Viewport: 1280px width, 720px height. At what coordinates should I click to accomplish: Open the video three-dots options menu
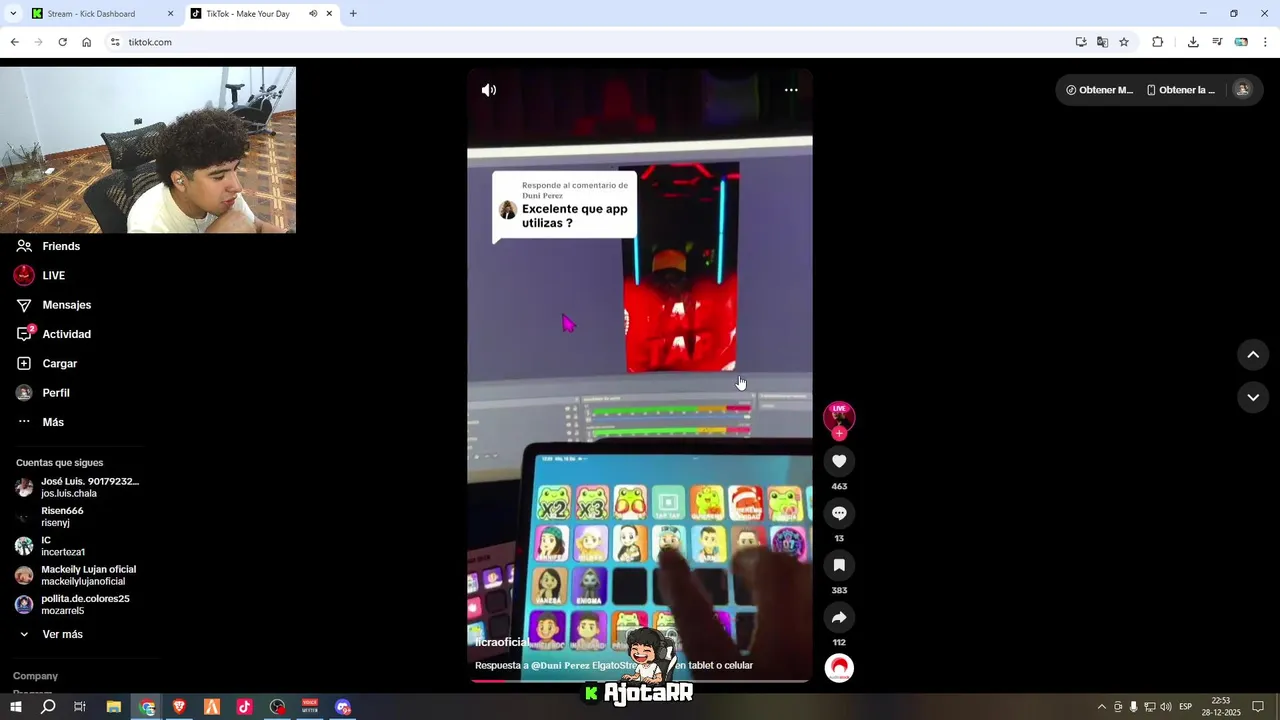(791, 90)
